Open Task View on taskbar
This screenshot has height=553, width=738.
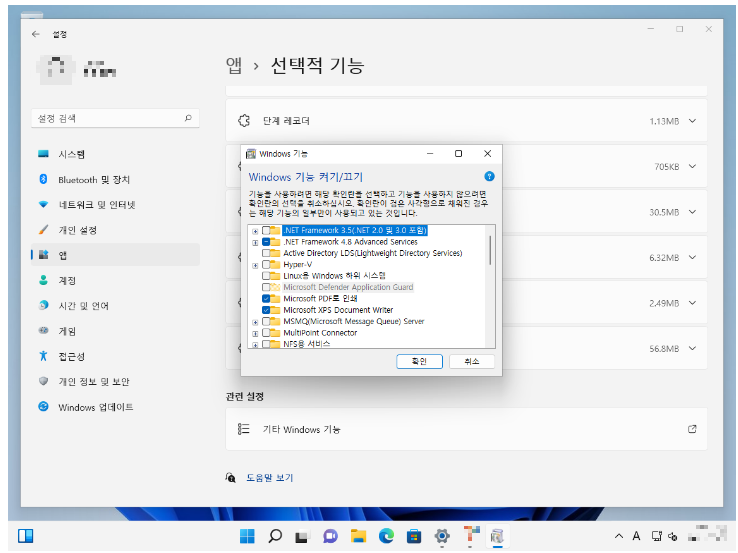(302, 536)
